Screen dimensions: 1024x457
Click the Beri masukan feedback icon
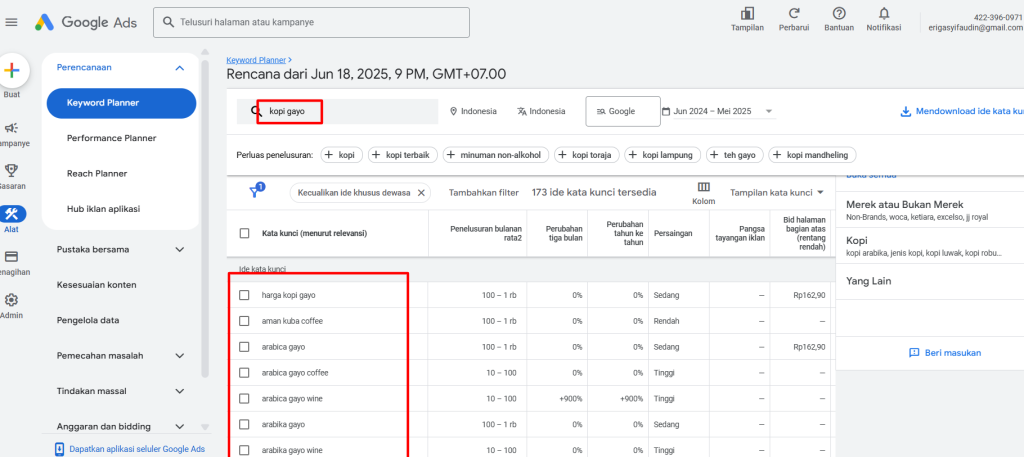(x=914, y=353)
